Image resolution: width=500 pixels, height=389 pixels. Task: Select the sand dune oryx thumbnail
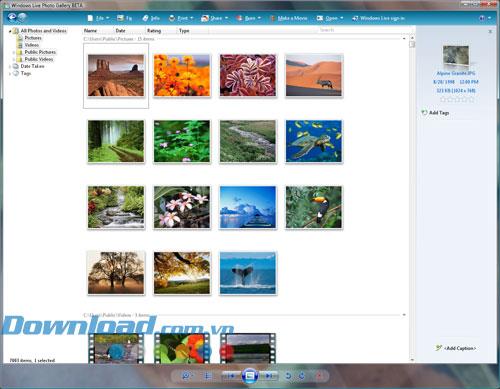pos(314,75)
